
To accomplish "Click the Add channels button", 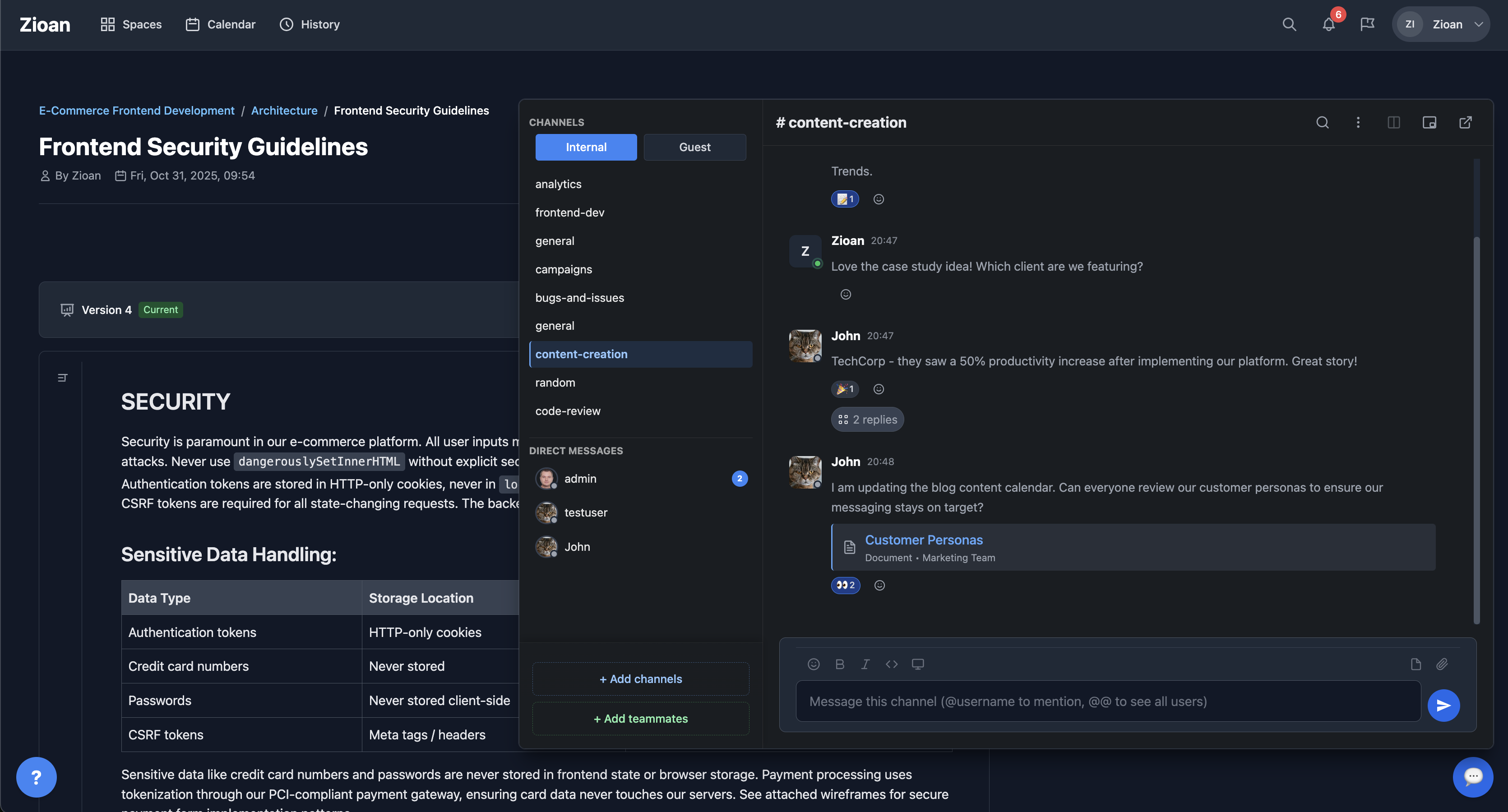I will (x=640, y=679).
